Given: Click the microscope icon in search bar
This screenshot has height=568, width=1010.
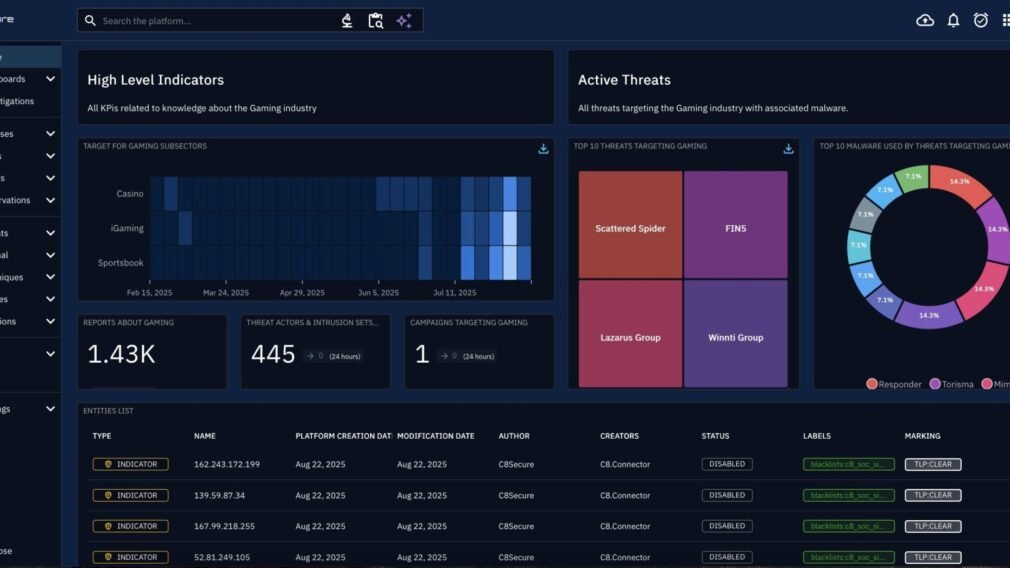Looking at the screenshot, I should [347, 21].
